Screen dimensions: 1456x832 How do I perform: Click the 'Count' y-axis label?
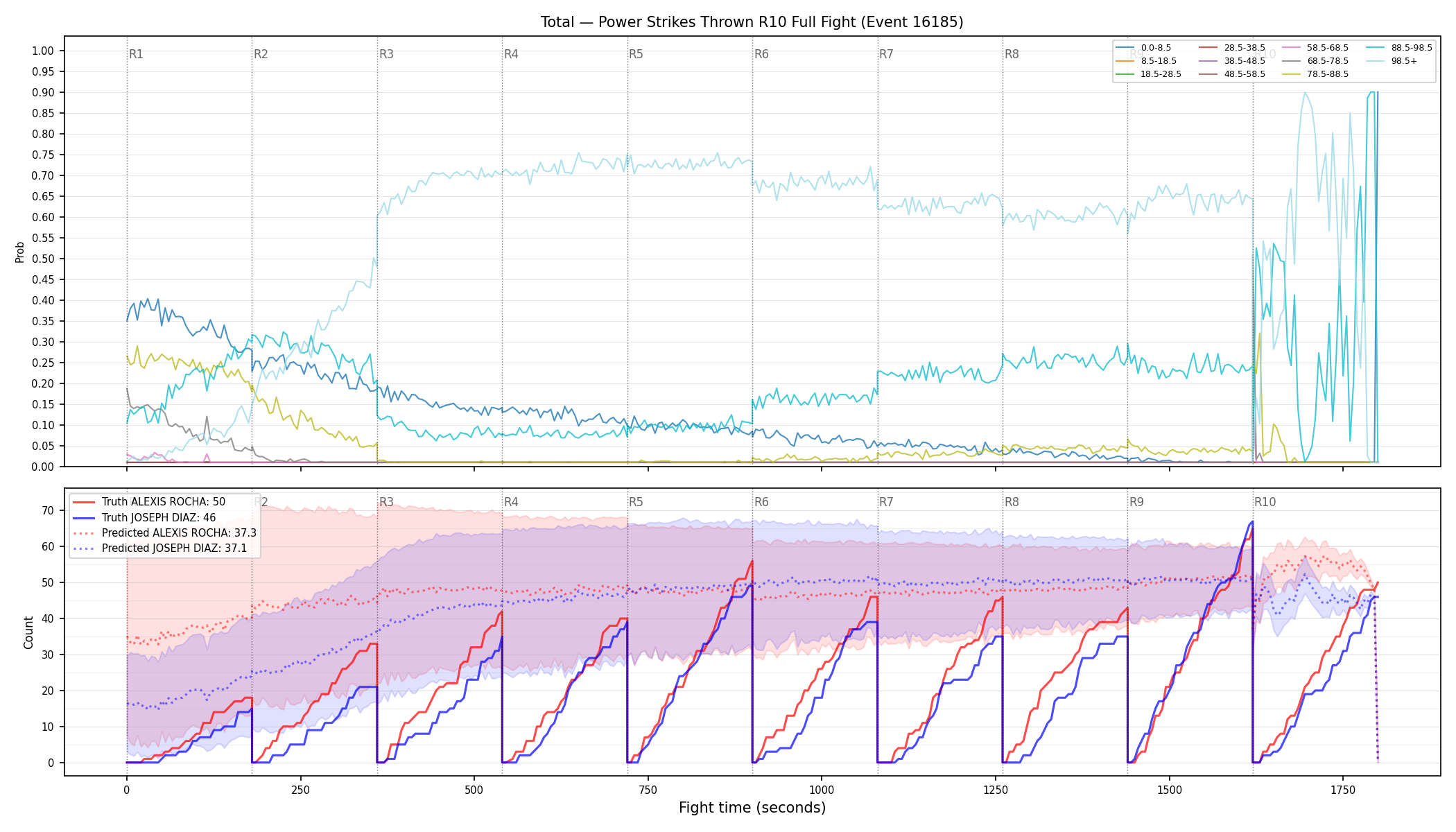[28, 632]
